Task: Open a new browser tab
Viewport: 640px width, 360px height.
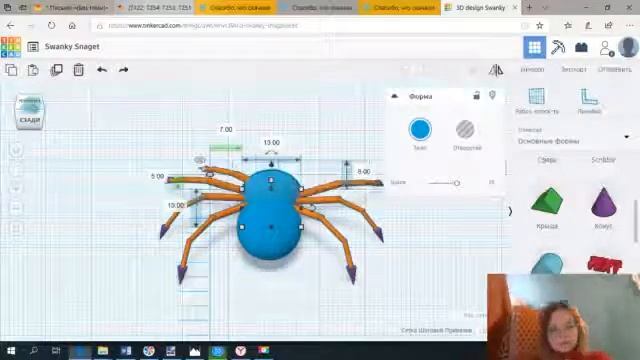Action: [x=529, y=8]
